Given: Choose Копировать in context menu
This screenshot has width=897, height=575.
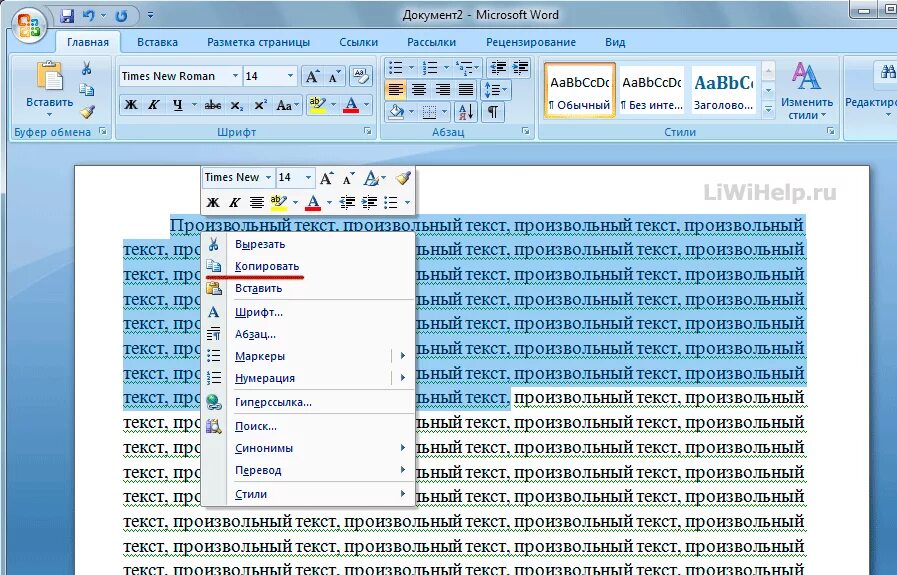Looking at the screenshot, I should click(x=308, y=267).
